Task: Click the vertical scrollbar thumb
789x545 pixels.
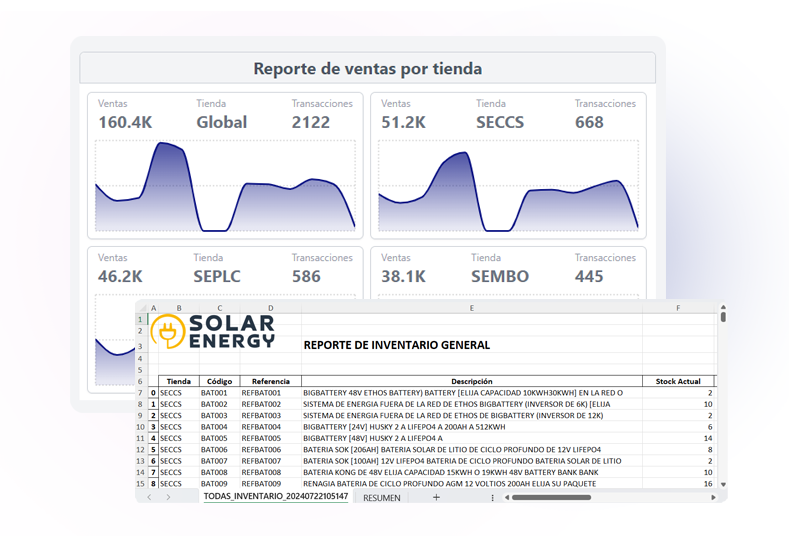Action: (723, 317)
